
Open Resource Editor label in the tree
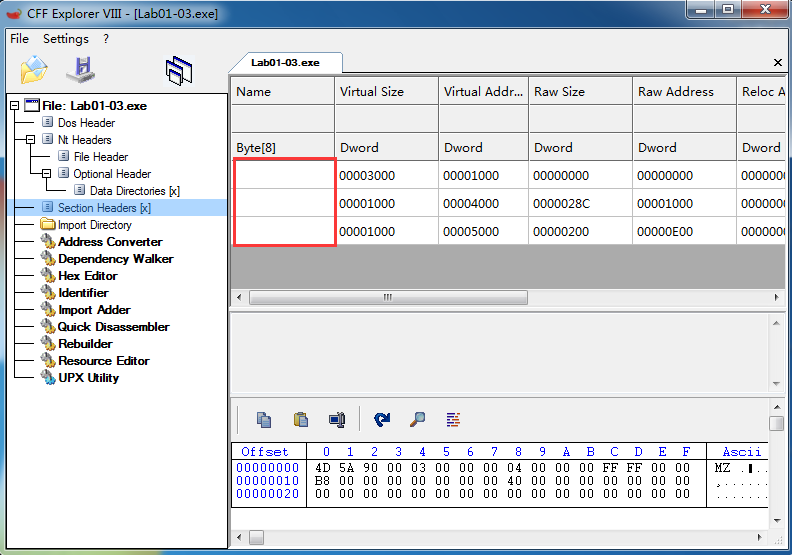[x=104, y=361]
